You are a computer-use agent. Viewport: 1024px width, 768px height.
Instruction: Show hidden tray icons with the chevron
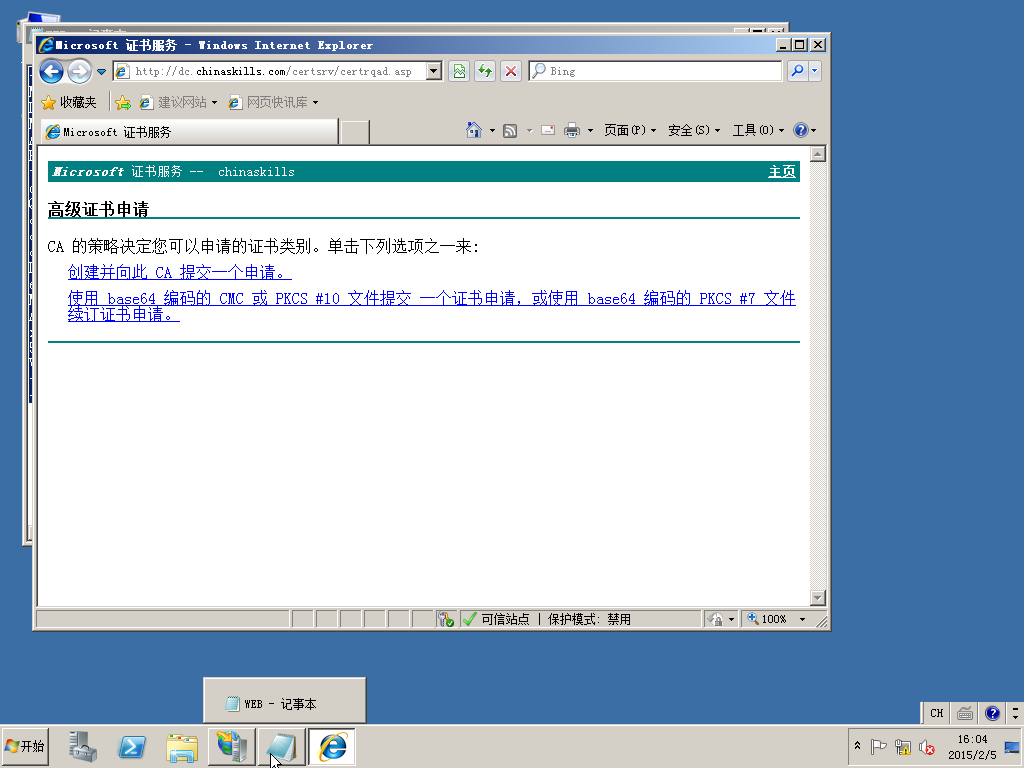(857, 746)
